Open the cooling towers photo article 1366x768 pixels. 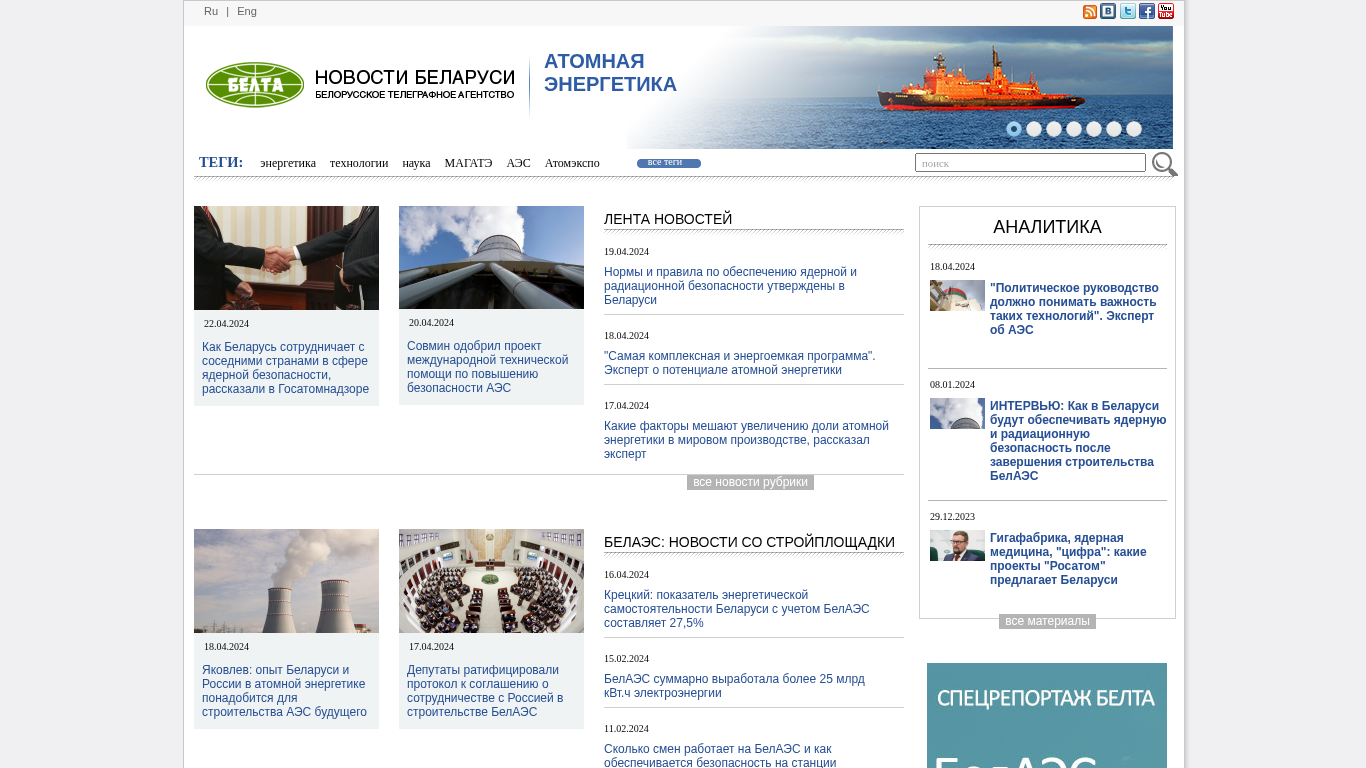click(286, 581)
